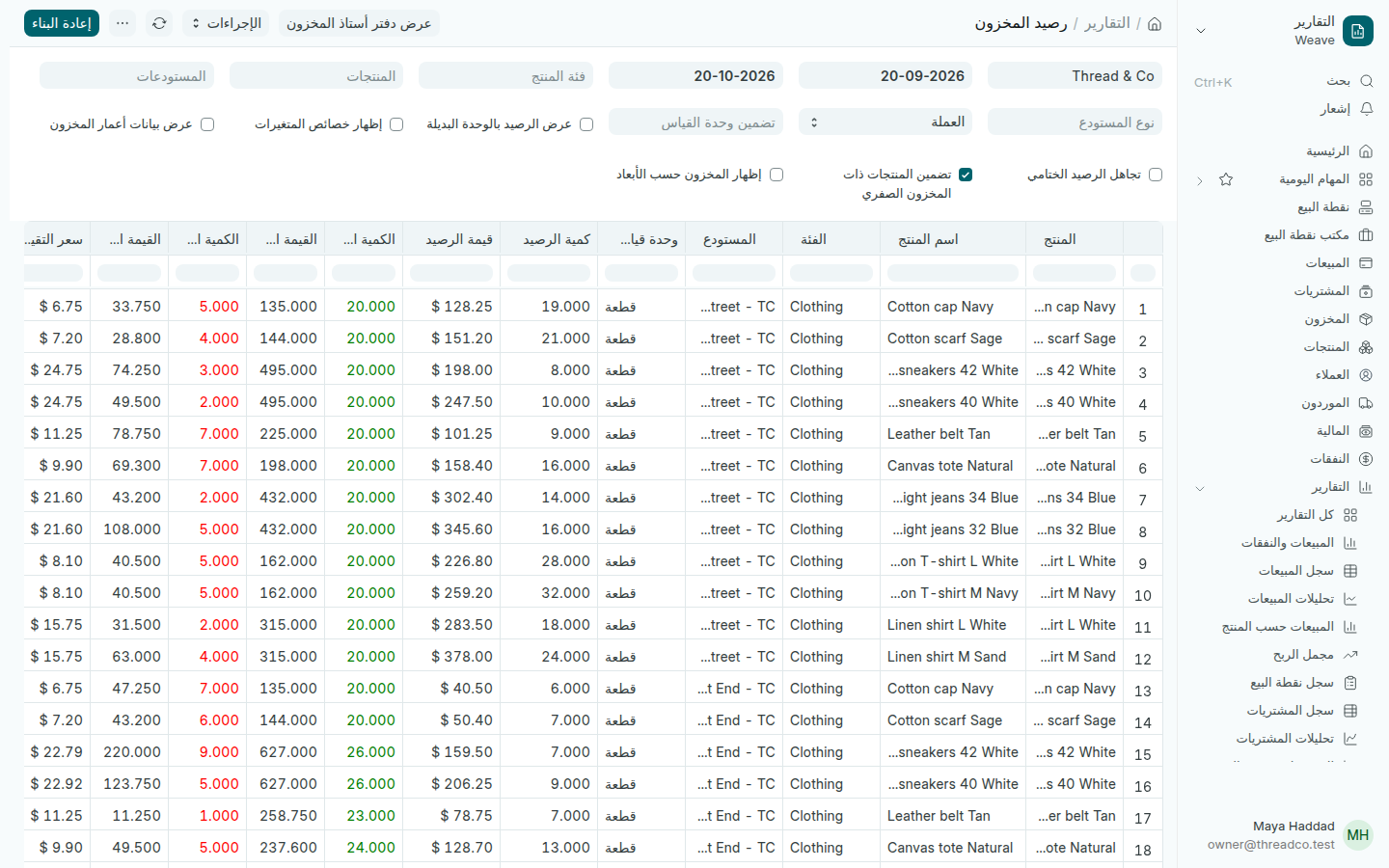
Task: Click the search magnifier icon in sidebar
Action: pos(1366,81)
